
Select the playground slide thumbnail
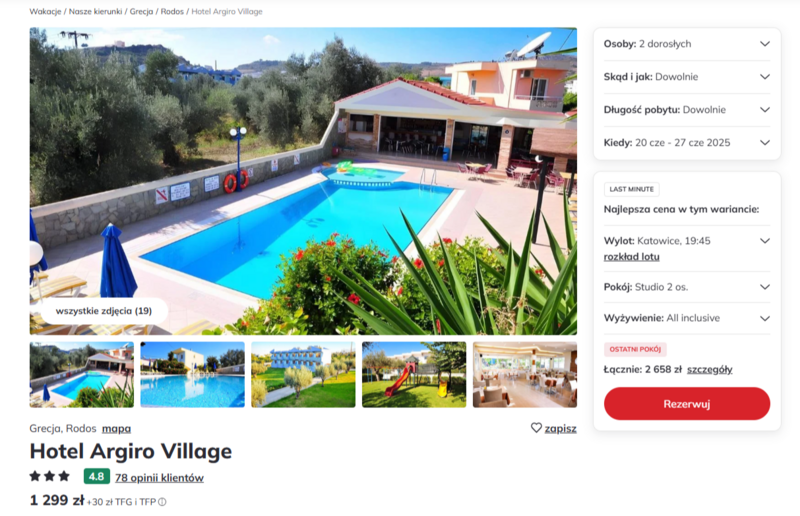point(414,375)
